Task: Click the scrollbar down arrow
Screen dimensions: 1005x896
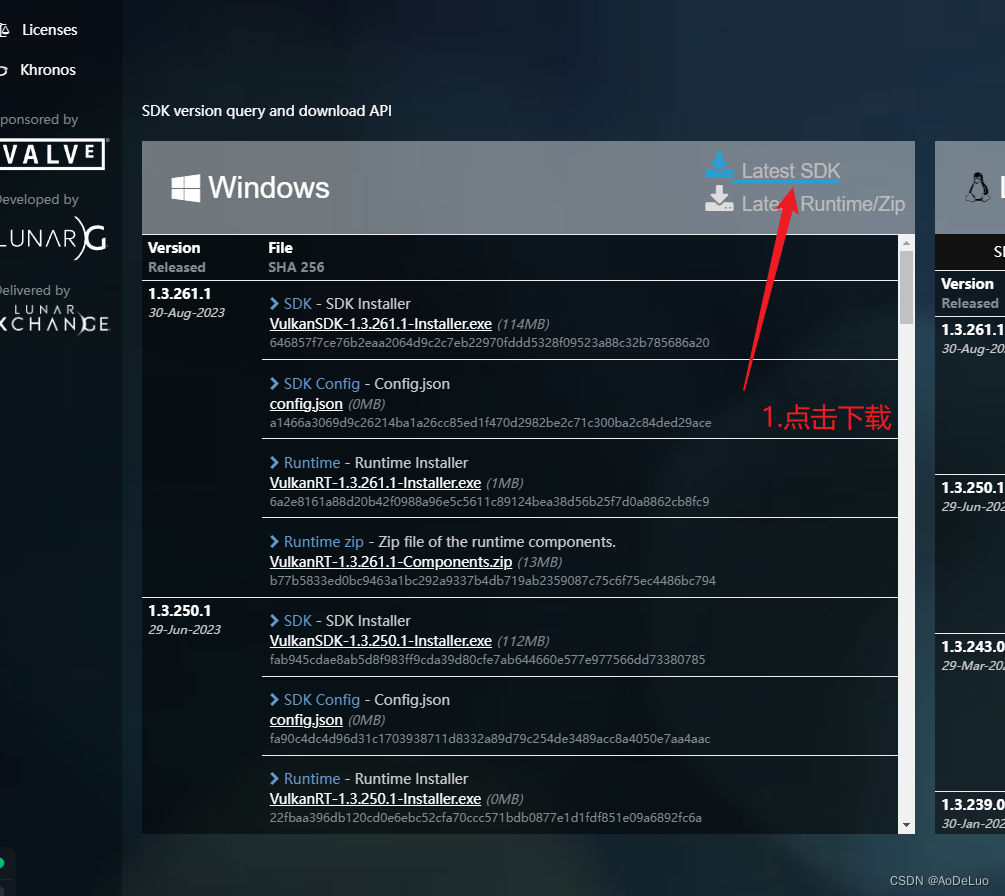Action: click(x=906, y=825)
